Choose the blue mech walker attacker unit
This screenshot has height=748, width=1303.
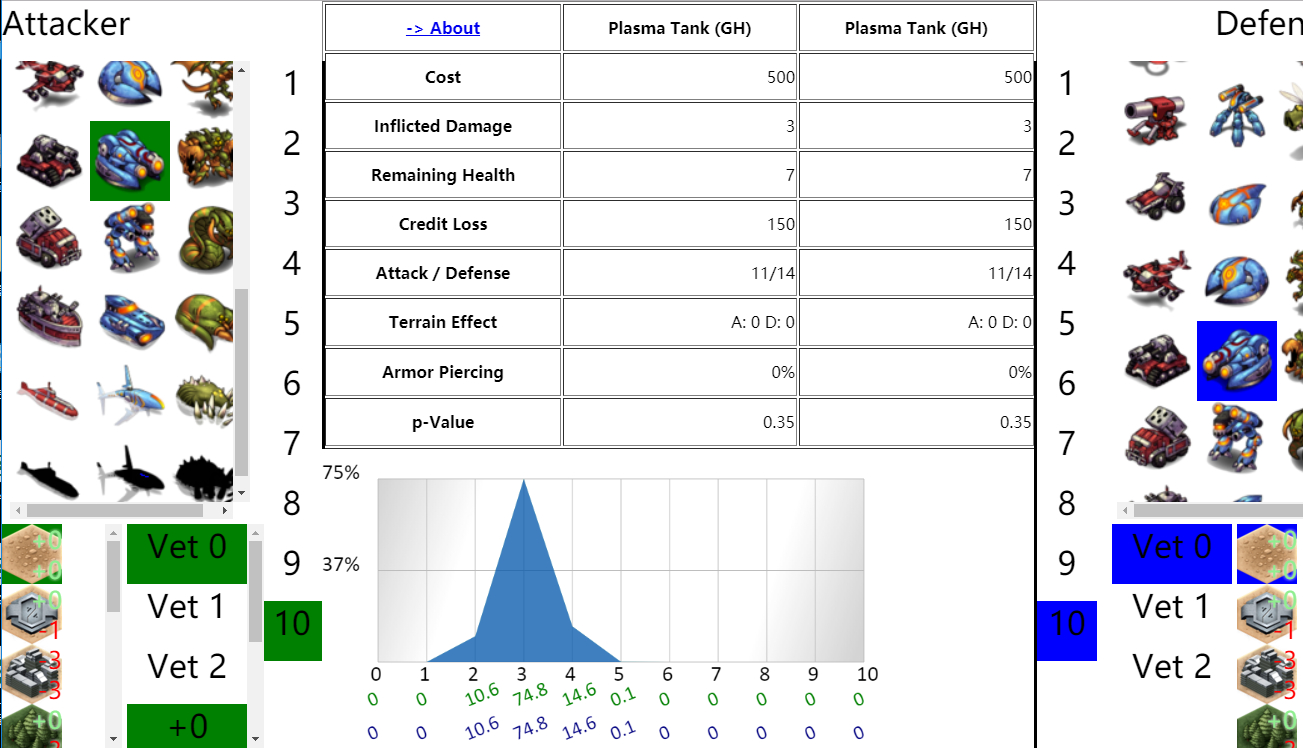coord(130,241)
